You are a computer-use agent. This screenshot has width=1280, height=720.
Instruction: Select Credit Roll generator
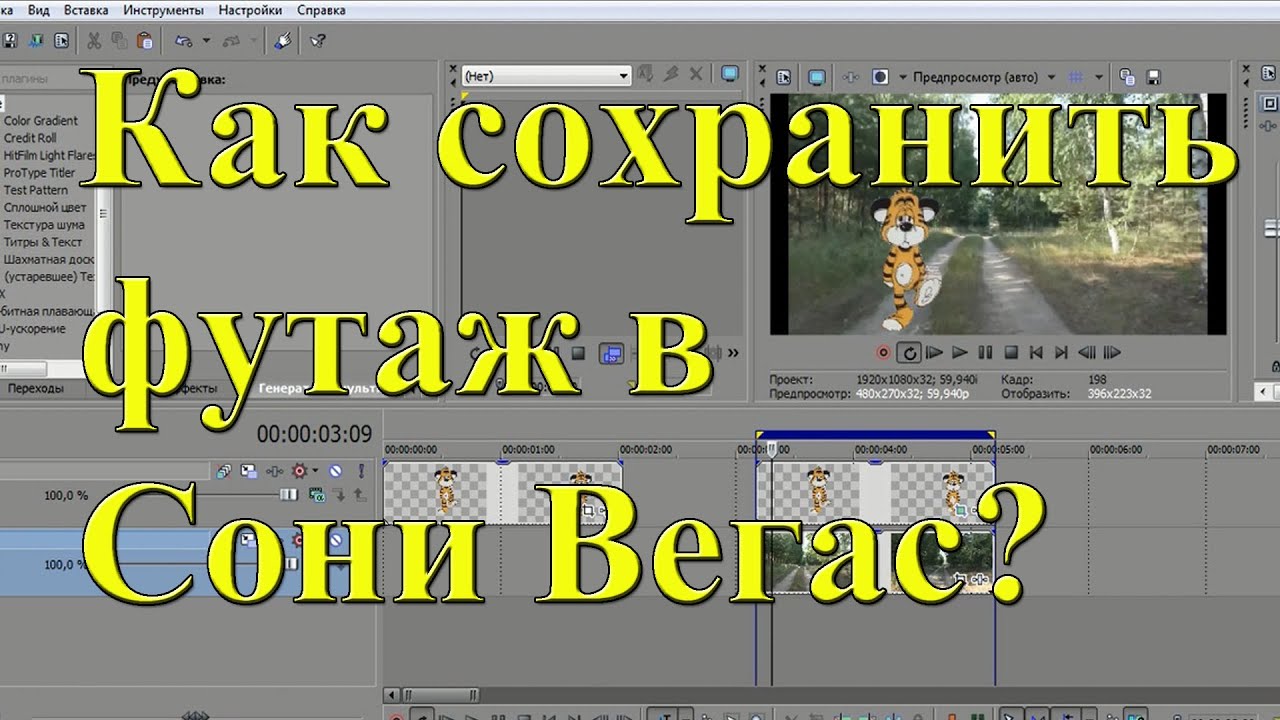click(30, 138)
